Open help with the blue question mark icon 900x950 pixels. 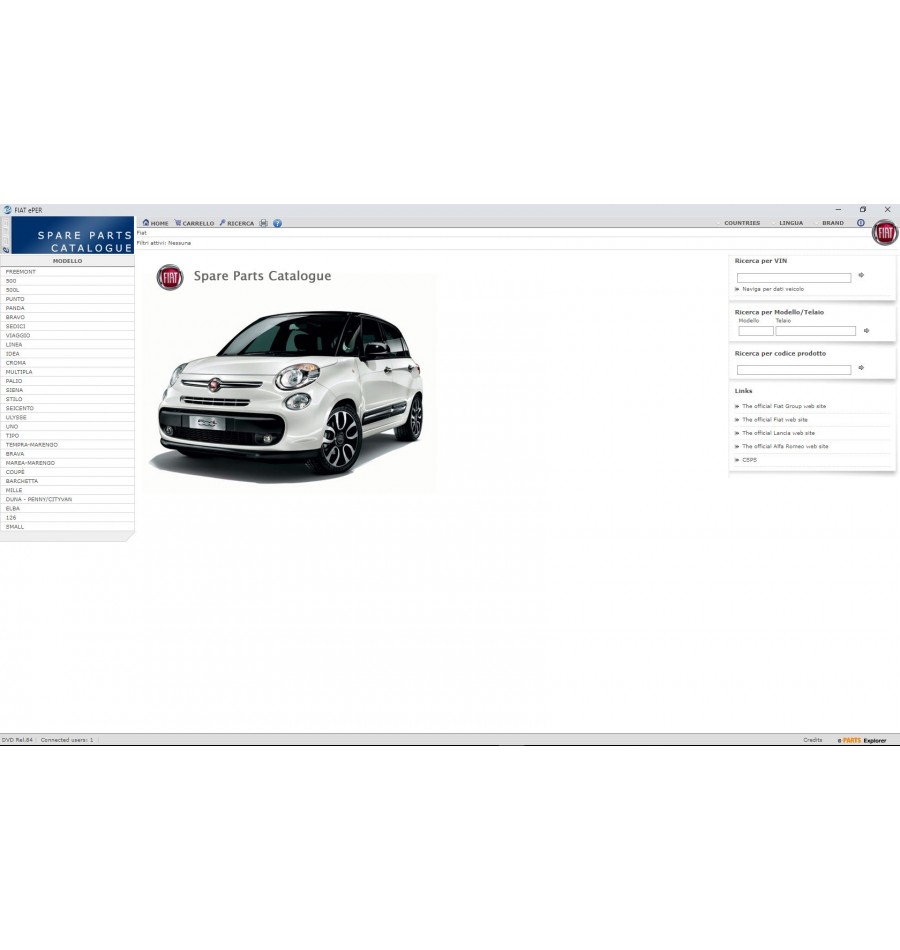pos(278,223)
